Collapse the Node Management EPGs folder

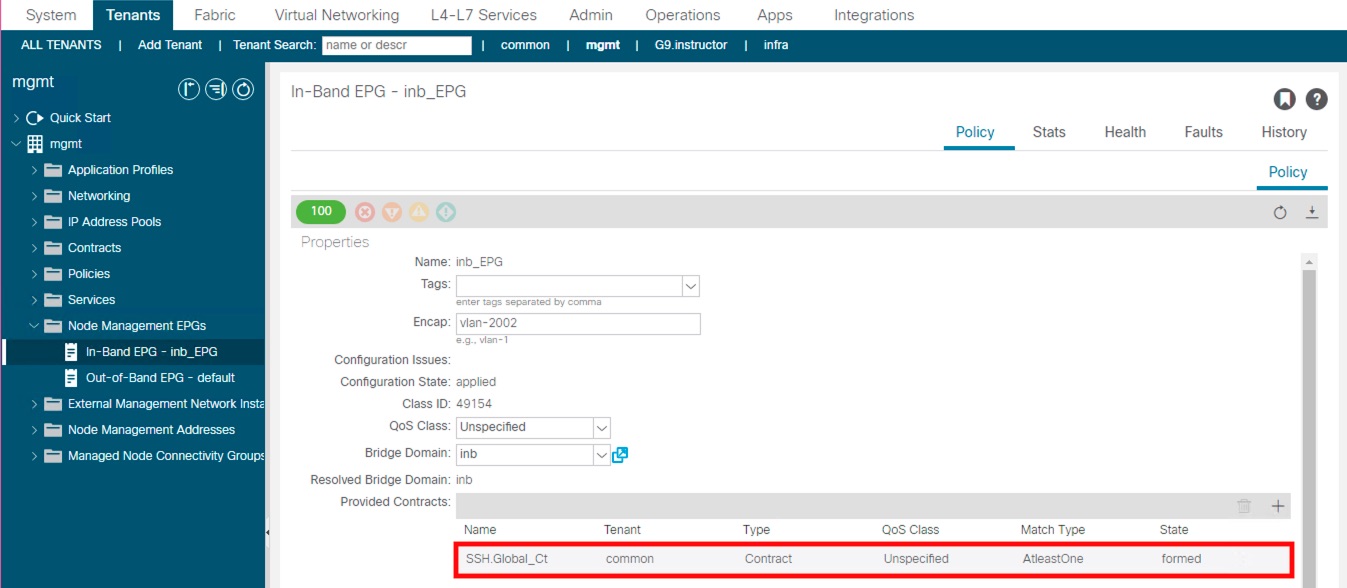point(35,326)
